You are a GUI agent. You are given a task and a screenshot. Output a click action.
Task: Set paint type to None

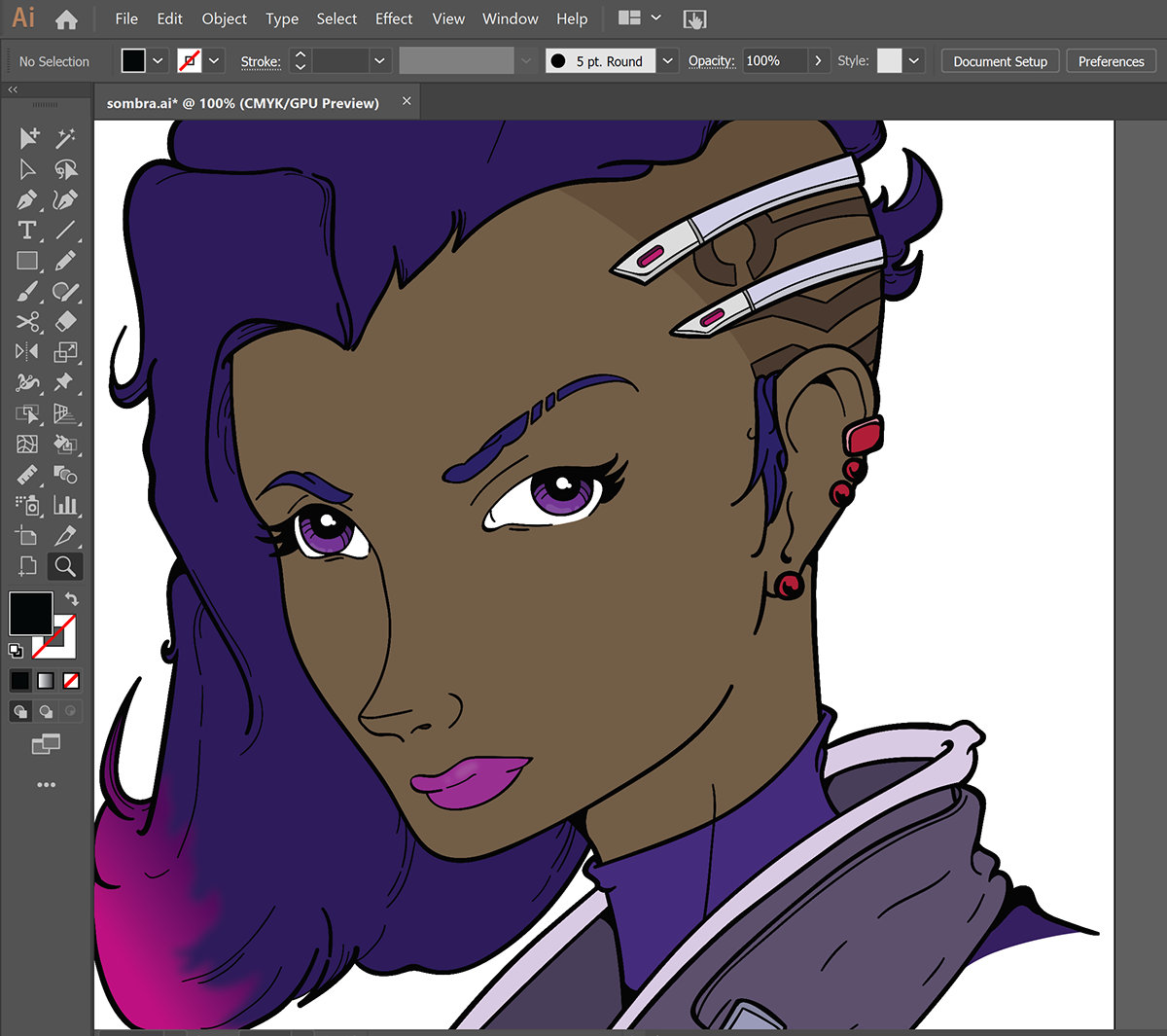click(x=71, y=681)
